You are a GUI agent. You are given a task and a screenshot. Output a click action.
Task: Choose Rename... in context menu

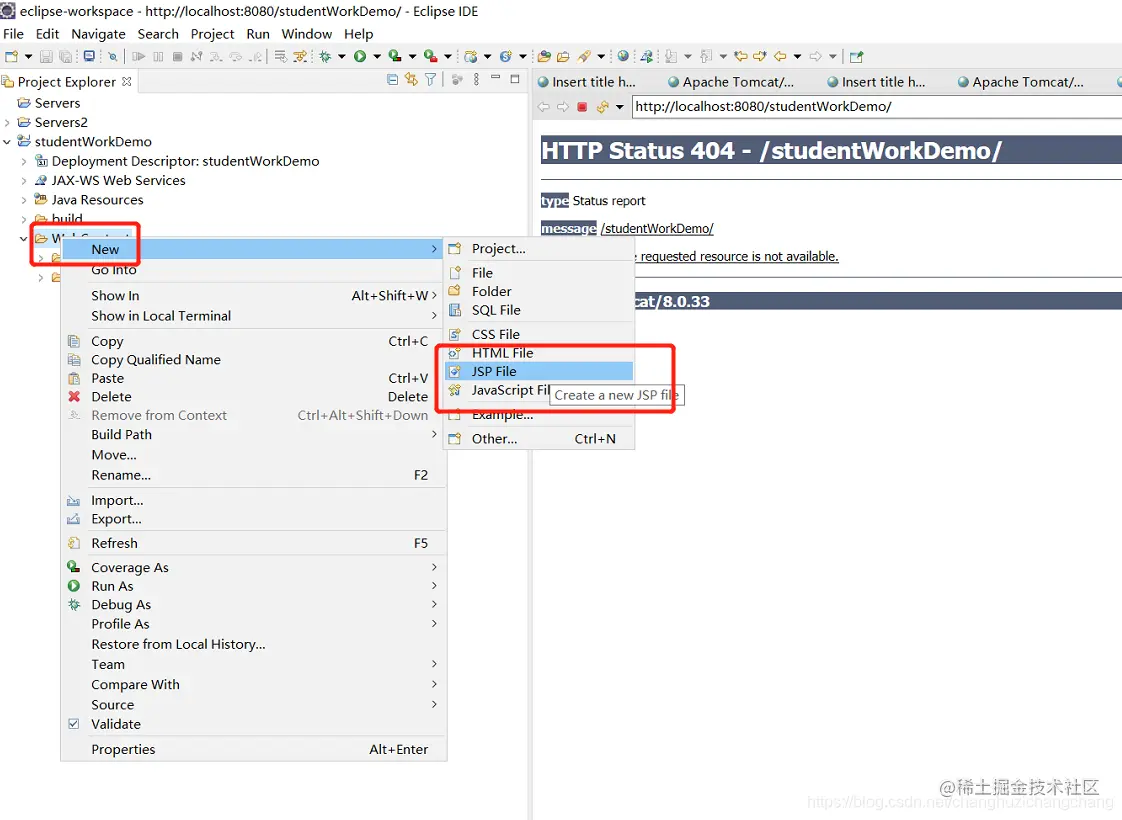[254, 475]
